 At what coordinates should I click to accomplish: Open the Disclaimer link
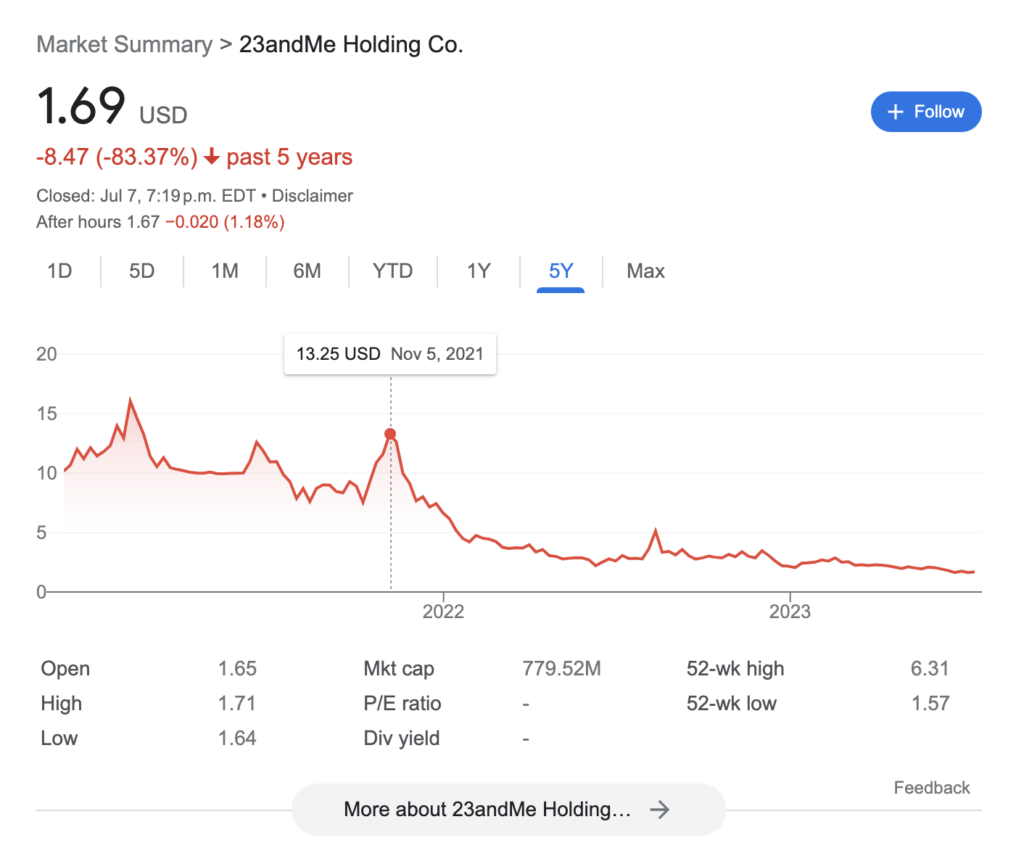coord(312,196)
